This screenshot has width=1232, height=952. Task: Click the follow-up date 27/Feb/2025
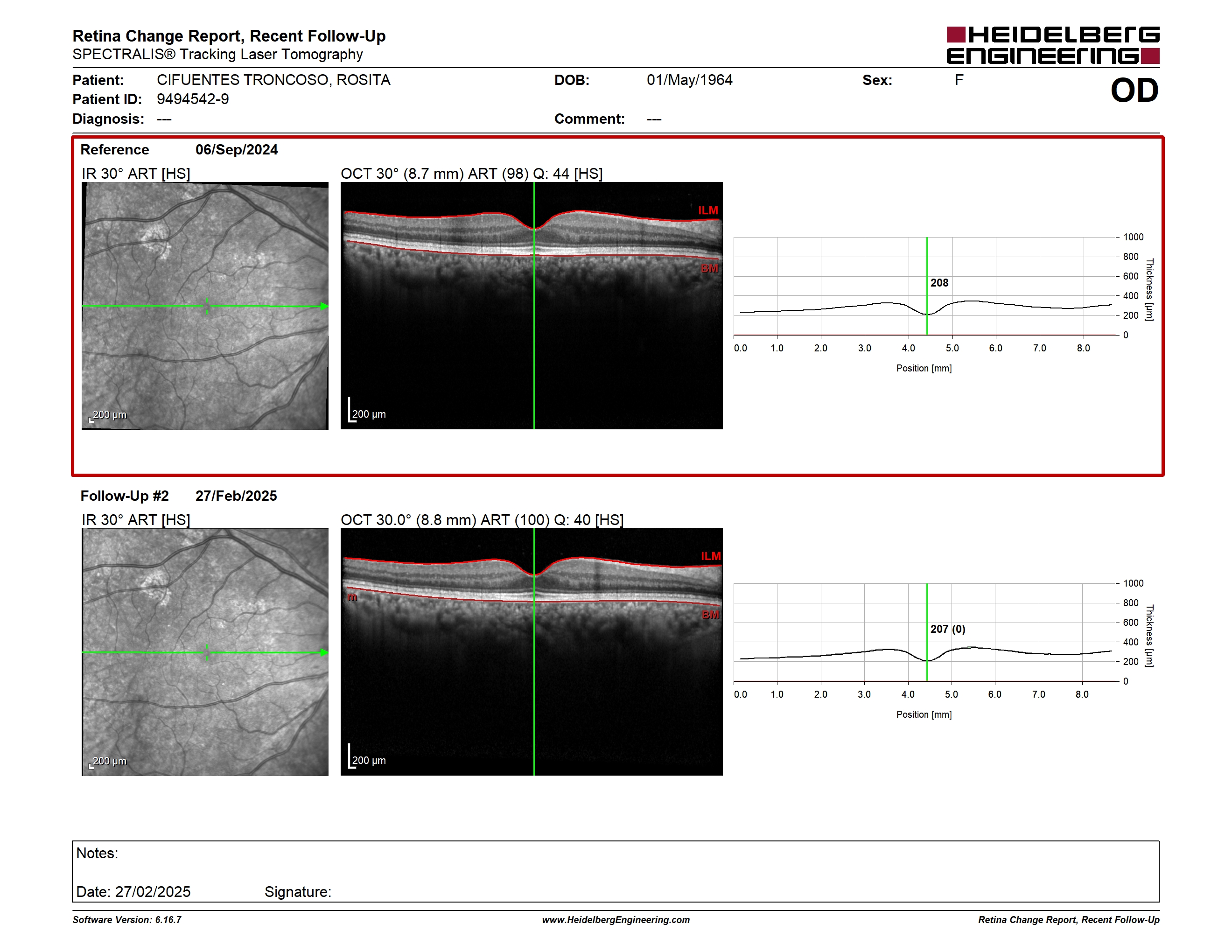tap(236, 496)
